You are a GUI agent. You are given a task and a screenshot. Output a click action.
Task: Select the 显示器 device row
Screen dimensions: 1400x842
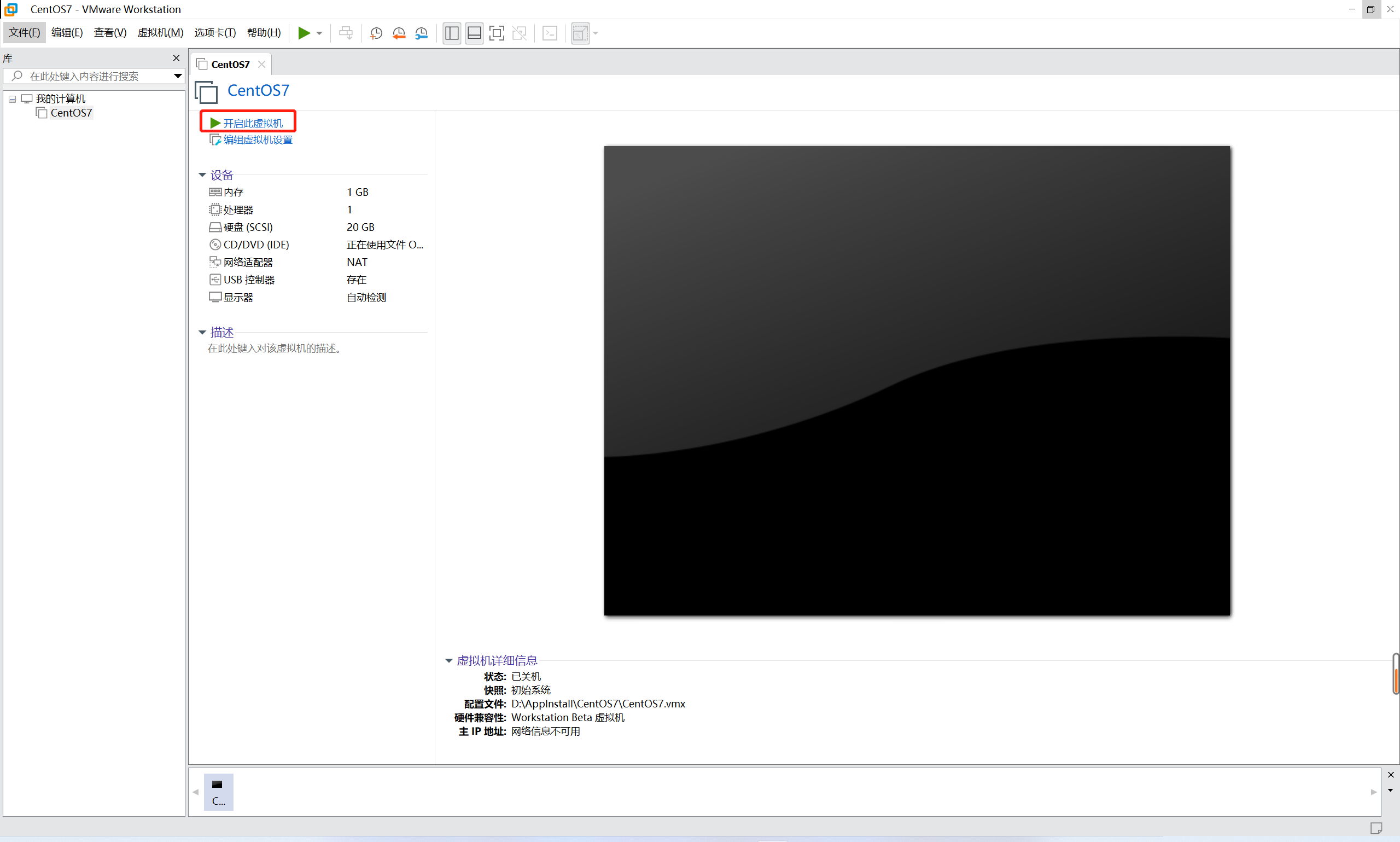[x=316, y=297]
